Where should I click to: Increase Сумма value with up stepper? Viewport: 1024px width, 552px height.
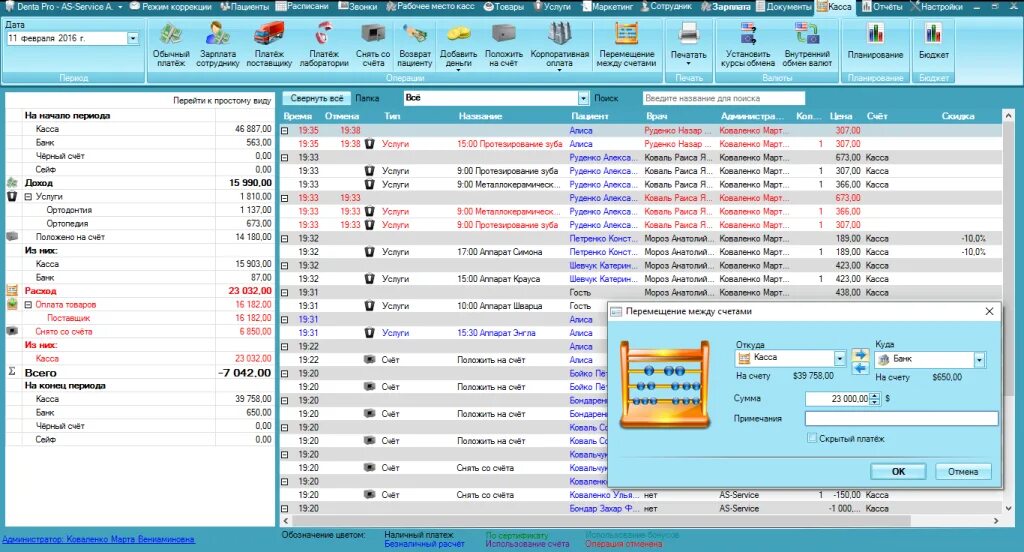tap(875, 395)
